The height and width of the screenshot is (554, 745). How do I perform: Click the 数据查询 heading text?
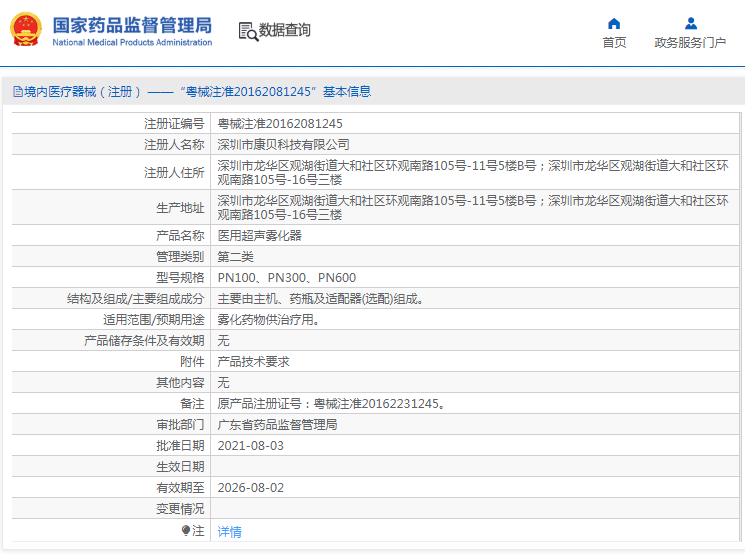click(285, 31)
